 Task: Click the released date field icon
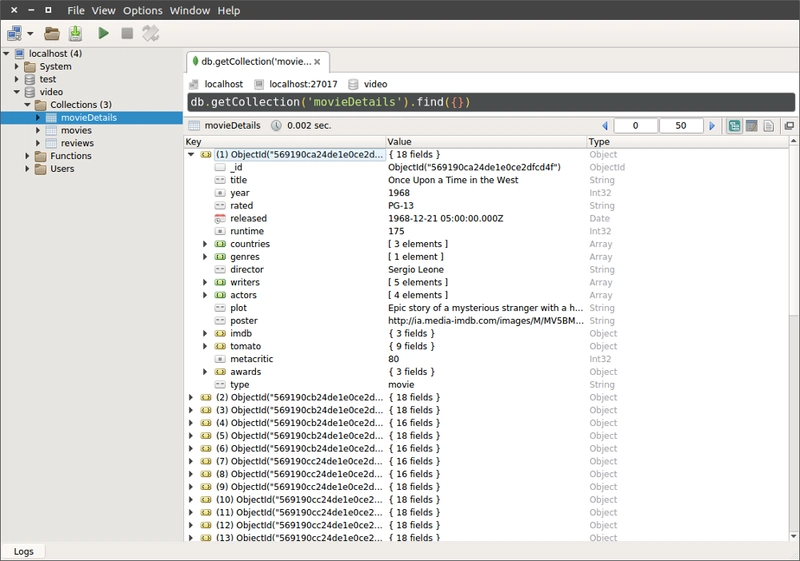tap(220, 218)
